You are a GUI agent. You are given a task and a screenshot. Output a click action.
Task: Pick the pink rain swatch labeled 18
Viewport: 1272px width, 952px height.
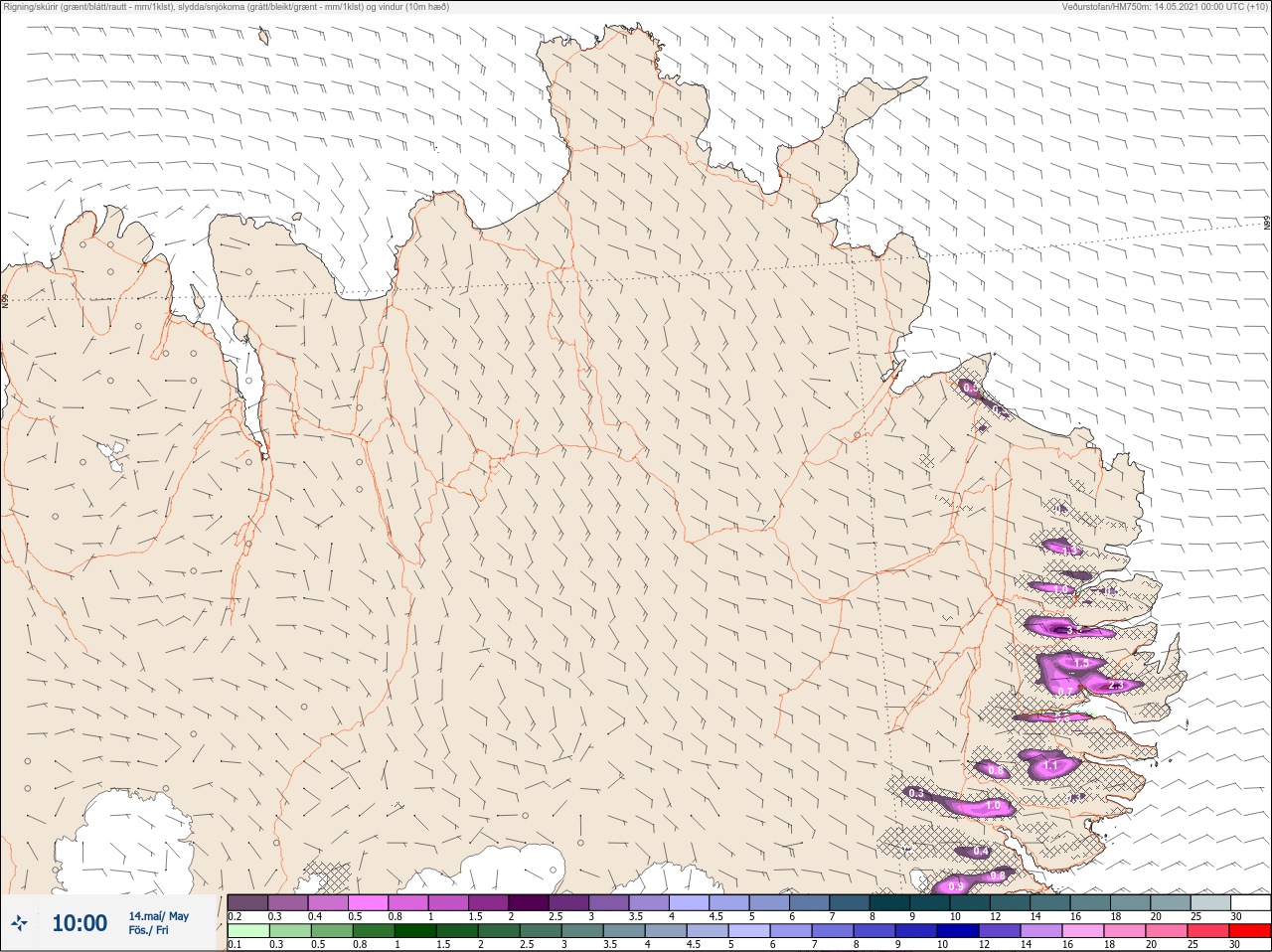tap(1125, 931)
